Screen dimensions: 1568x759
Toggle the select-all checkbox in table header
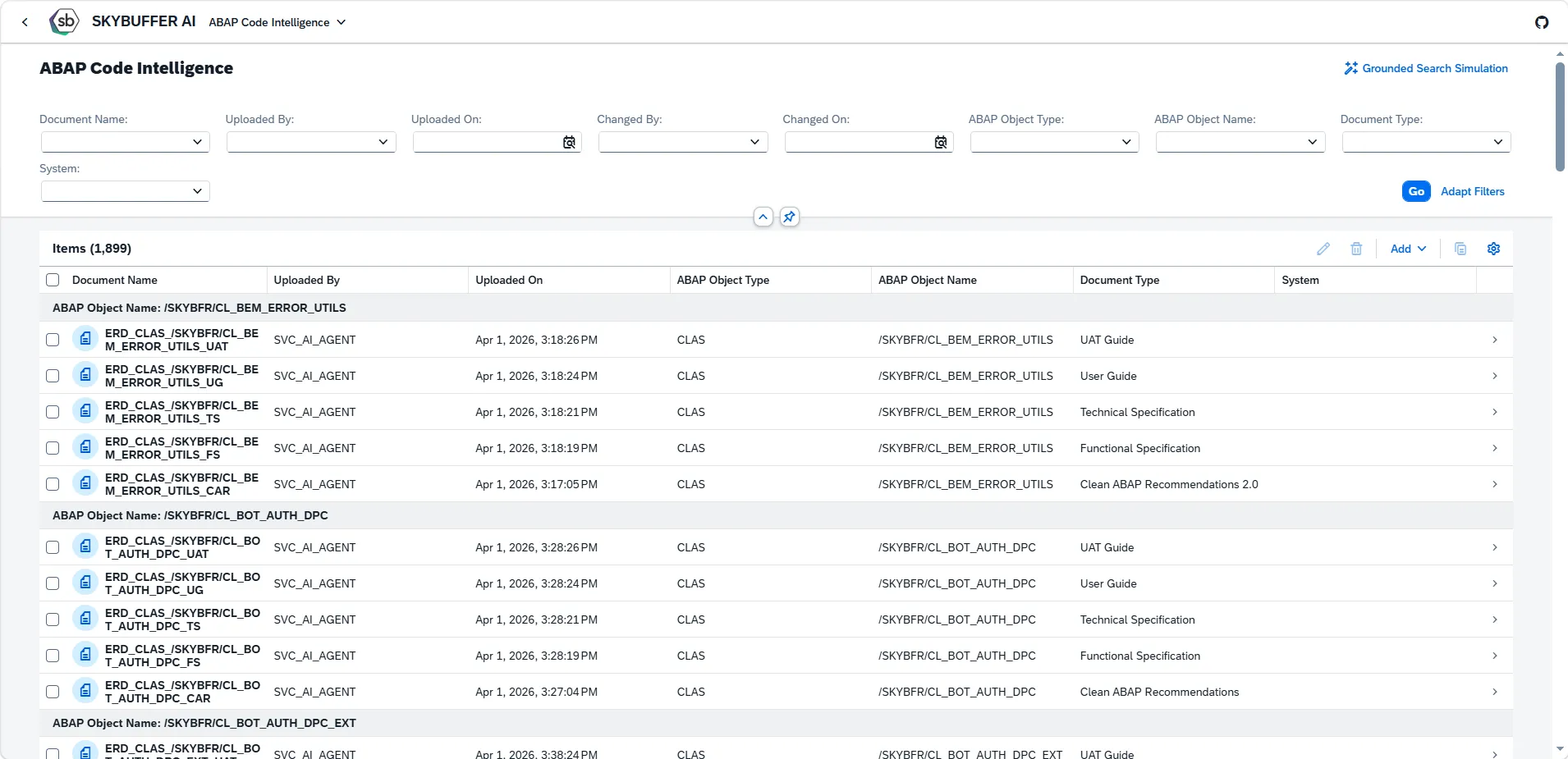[x=53, y=280]
